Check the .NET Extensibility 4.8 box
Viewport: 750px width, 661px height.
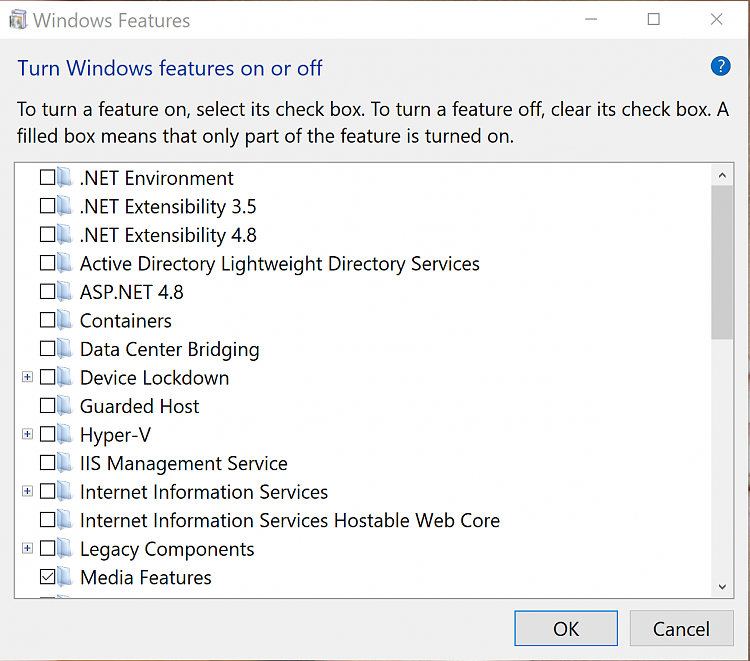pos(47,234)
